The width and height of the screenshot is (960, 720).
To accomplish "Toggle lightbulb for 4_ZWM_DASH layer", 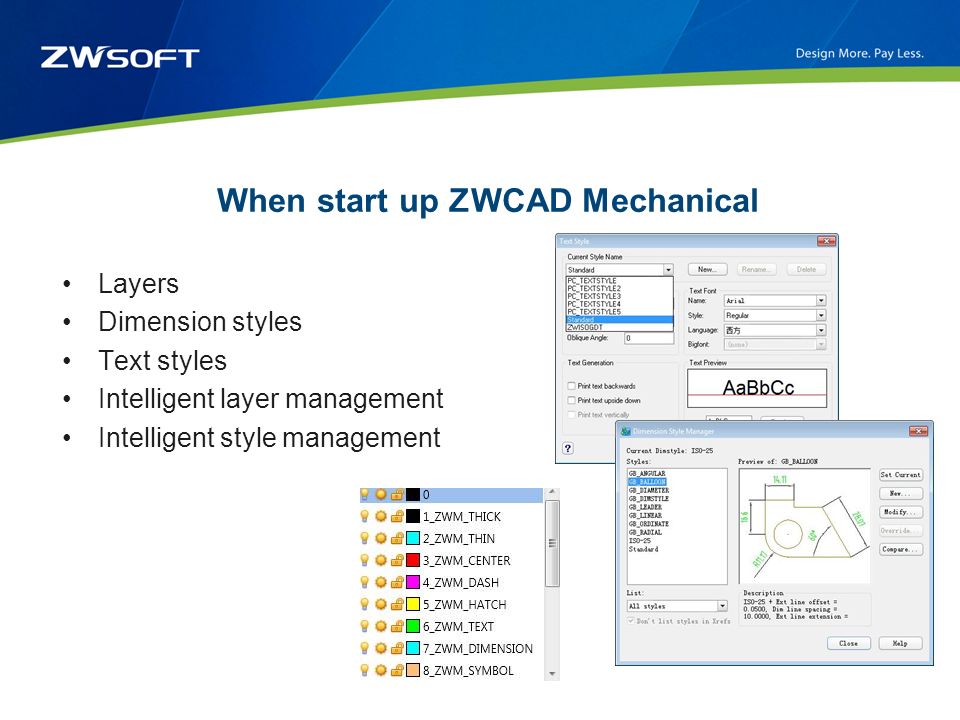I will tap(364, 582).
